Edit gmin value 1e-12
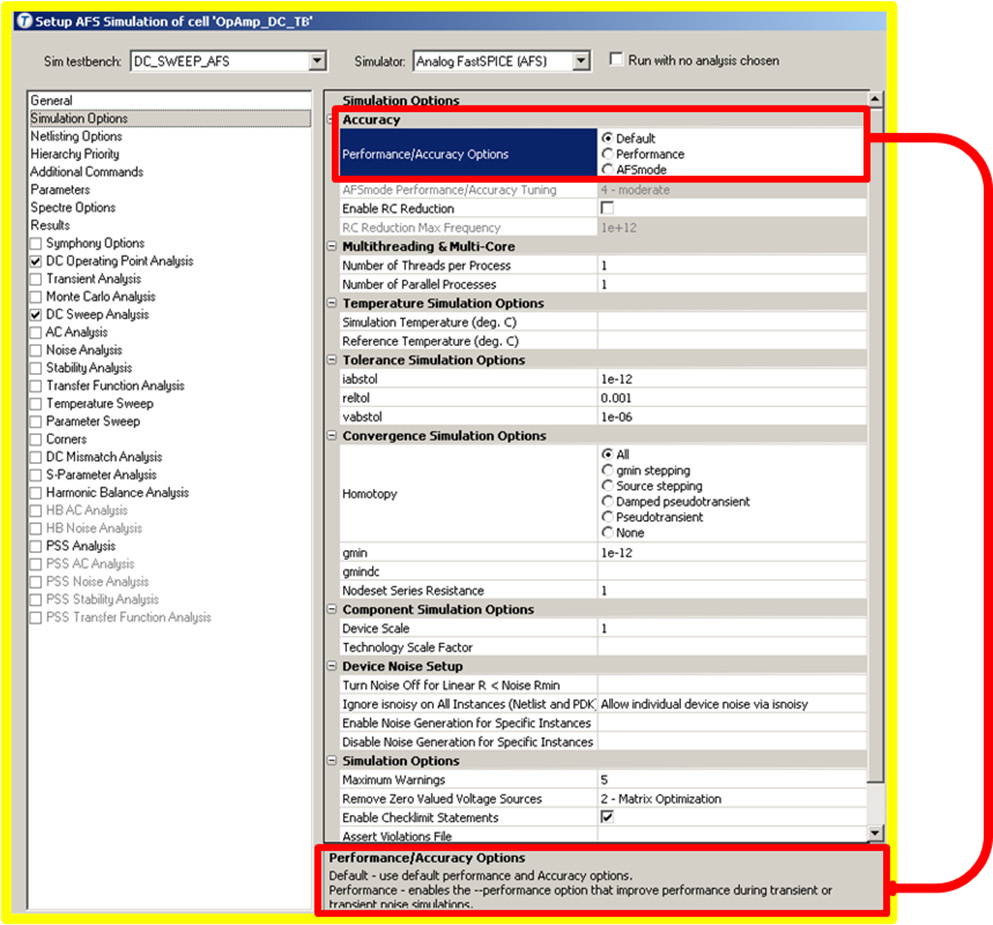 point(731,553)
